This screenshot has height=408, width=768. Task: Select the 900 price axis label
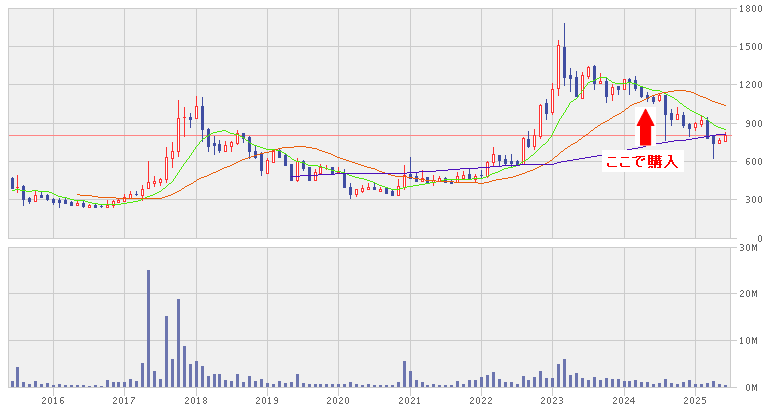coord(756,123)
